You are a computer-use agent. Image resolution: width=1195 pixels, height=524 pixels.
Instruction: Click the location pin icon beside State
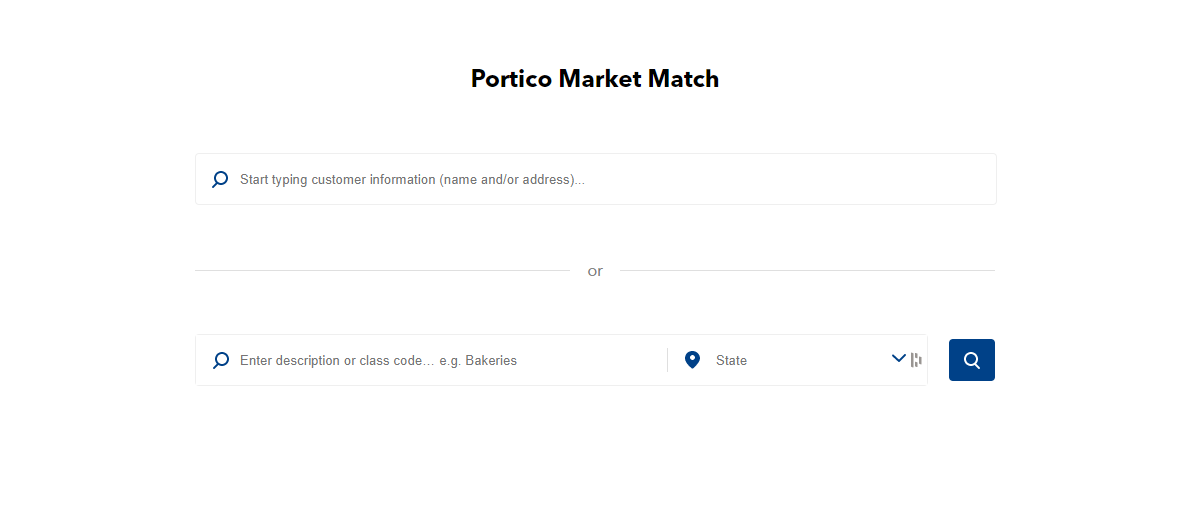point(692,360)
